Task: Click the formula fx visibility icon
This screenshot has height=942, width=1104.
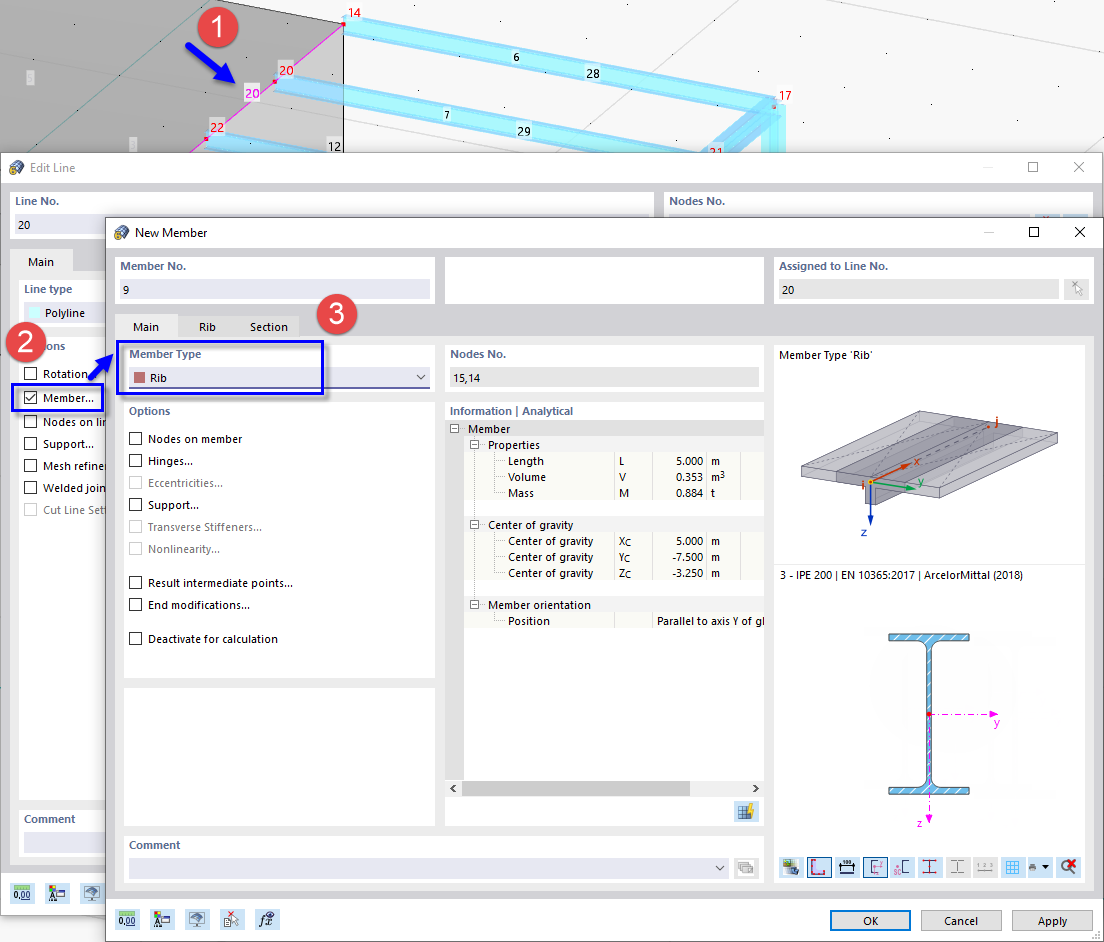Action: click(267, 919)
